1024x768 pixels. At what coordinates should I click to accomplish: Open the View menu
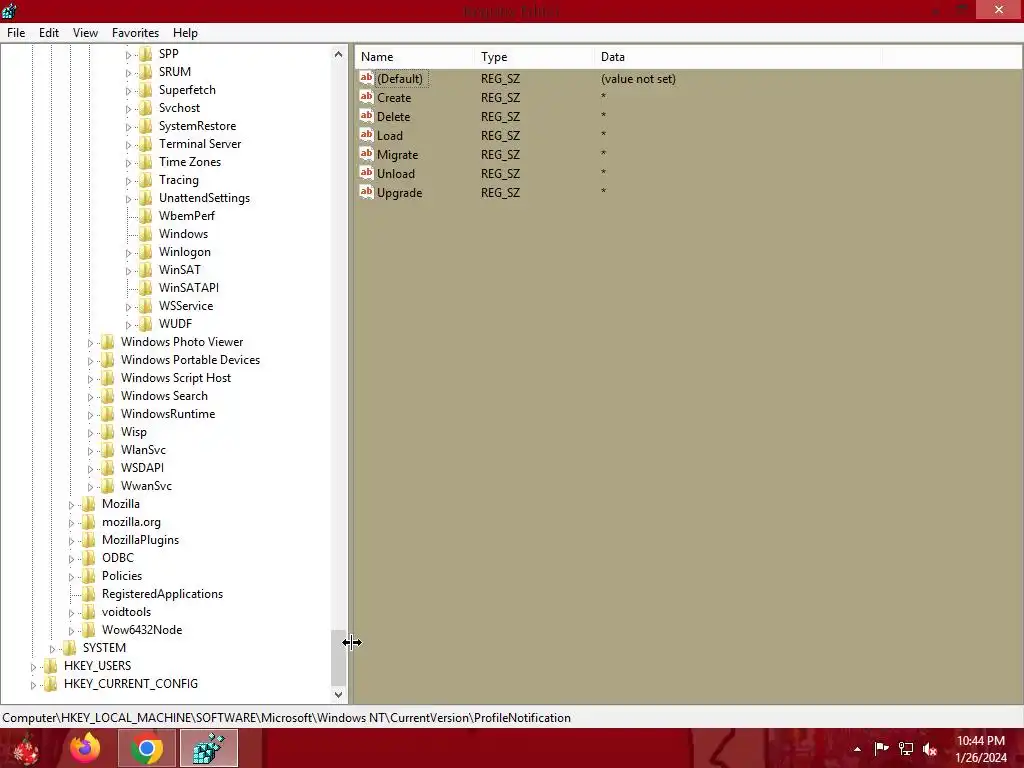coord(85,33)
